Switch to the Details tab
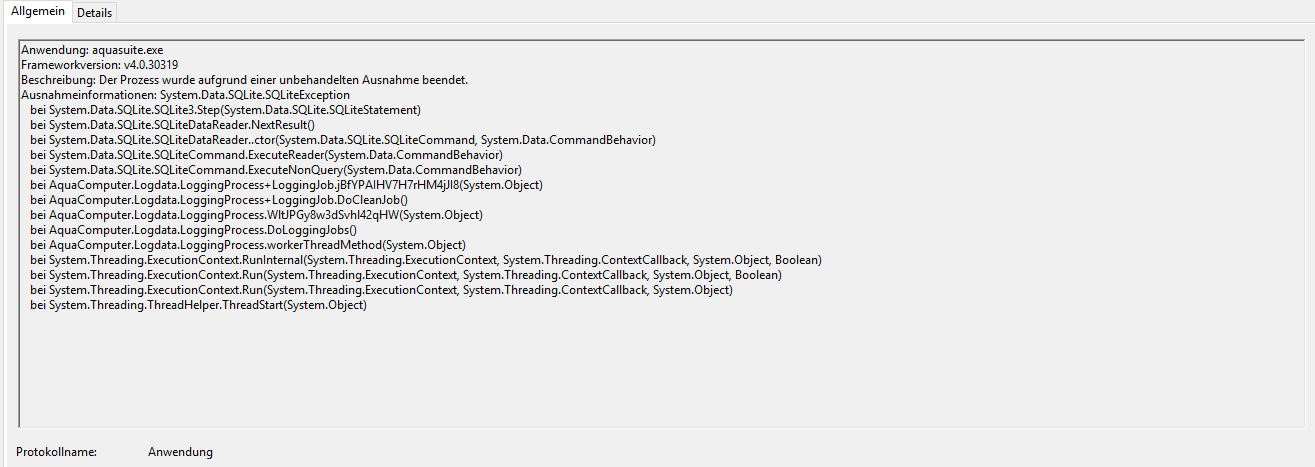Image resolution: width=1315 pixels, height=467 pixels. click(94, 12)
